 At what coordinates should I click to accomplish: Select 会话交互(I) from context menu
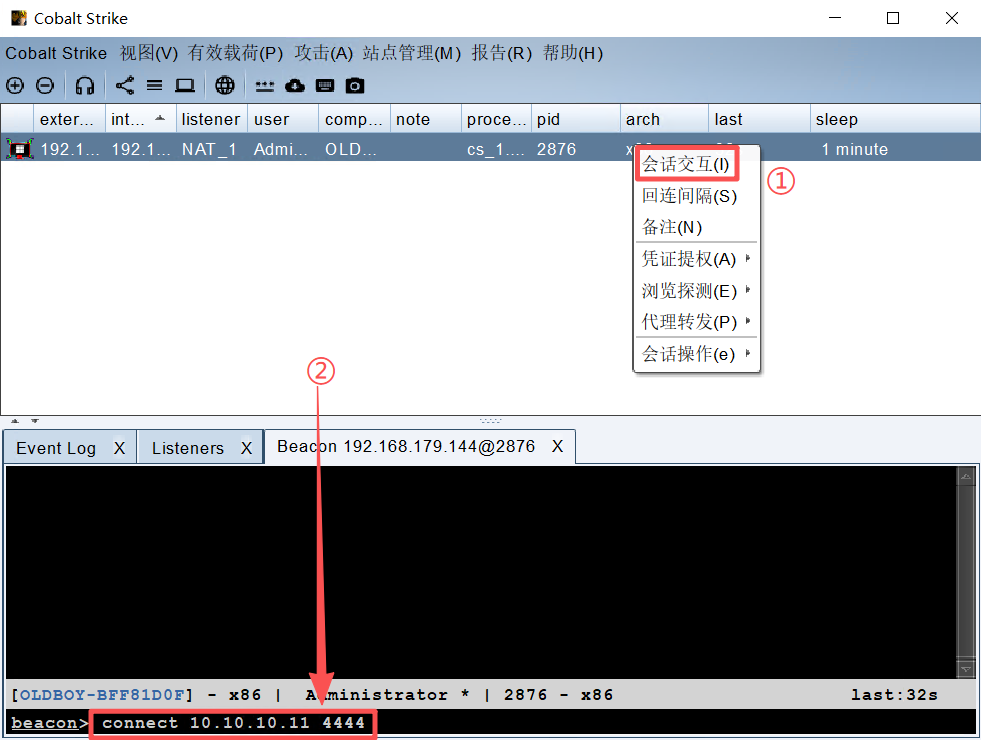[x=686, y=165]
